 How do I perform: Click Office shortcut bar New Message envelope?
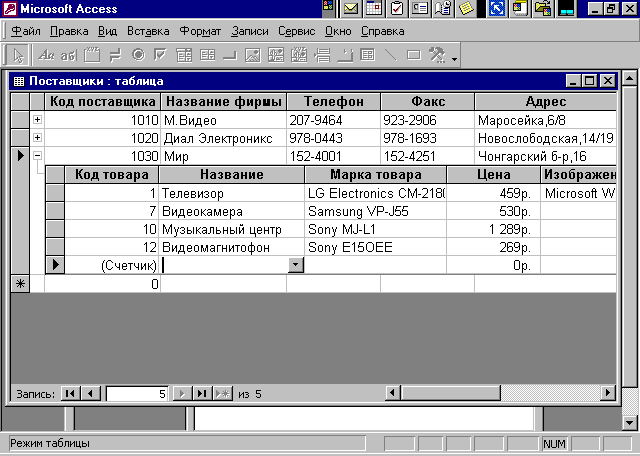tap(351, 9)
